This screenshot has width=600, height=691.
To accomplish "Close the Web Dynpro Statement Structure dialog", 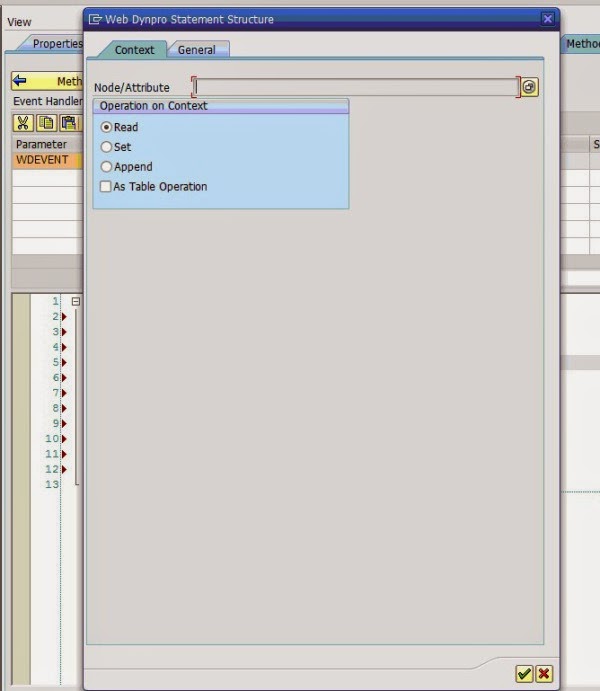I will click(547, 19).
